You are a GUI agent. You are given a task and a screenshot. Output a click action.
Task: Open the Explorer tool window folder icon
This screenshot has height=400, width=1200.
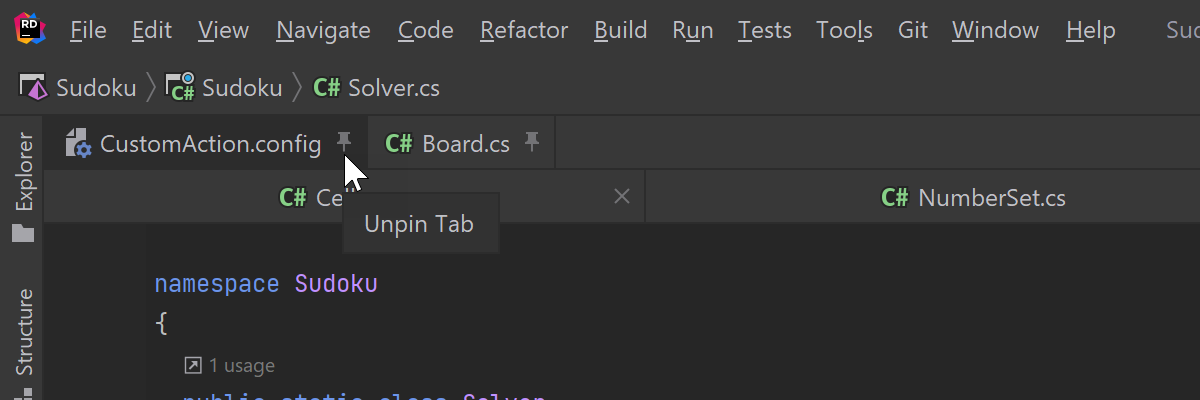pyautogui.click(x=22, y=234)
